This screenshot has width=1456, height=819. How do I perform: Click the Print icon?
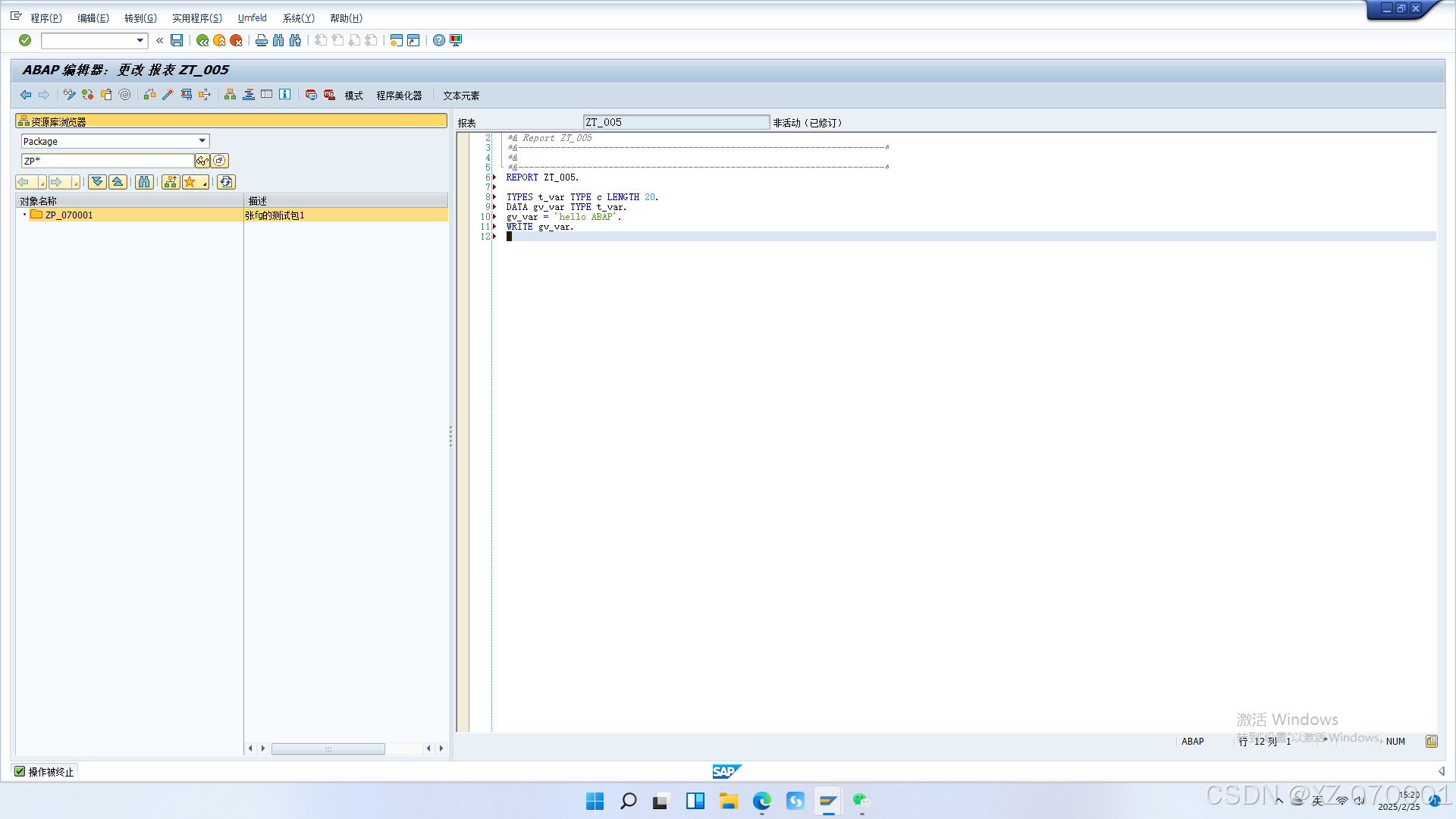point(262,40)
